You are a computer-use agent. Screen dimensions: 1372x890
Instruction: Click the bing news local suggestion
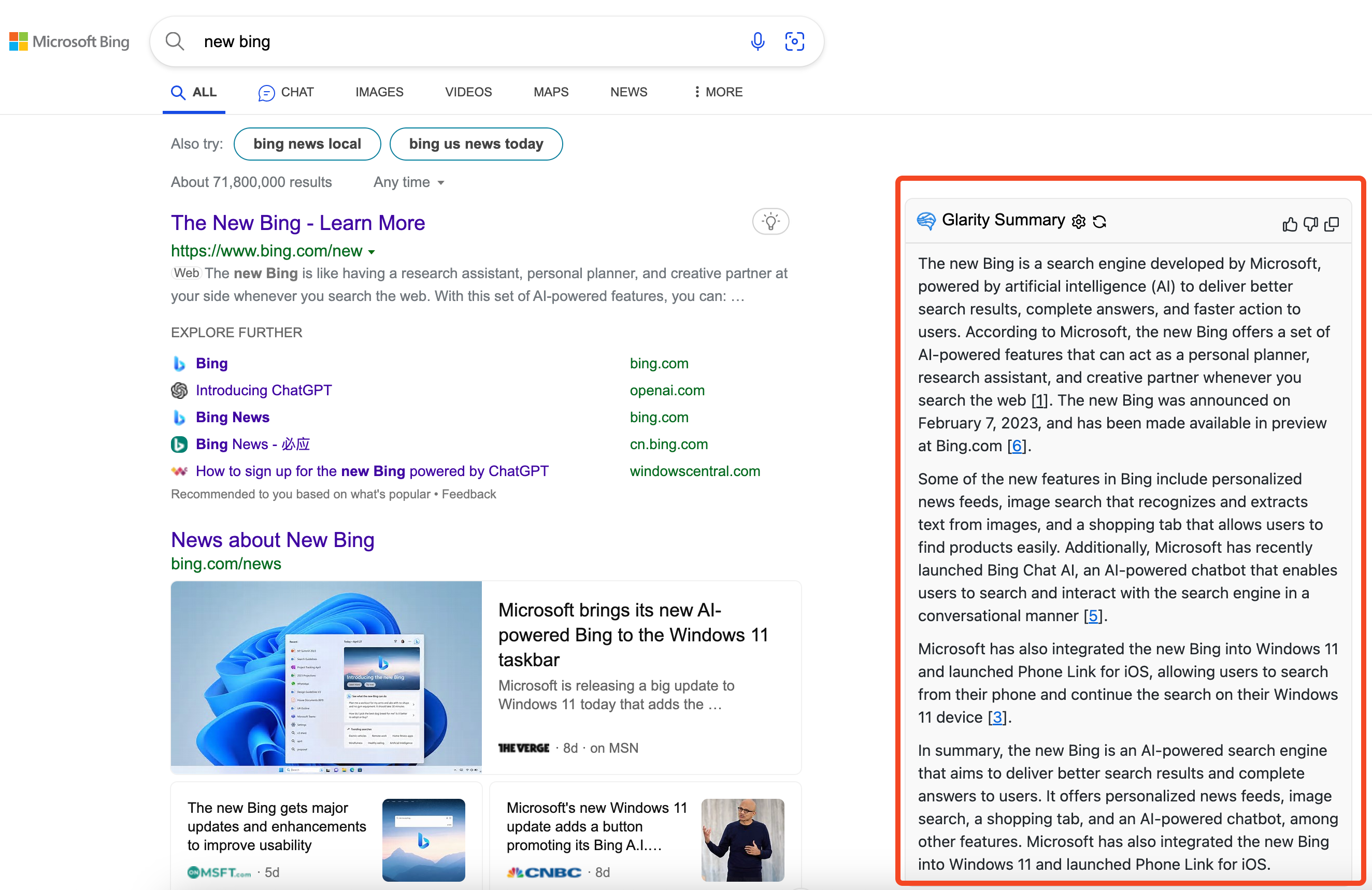[307, 143]
